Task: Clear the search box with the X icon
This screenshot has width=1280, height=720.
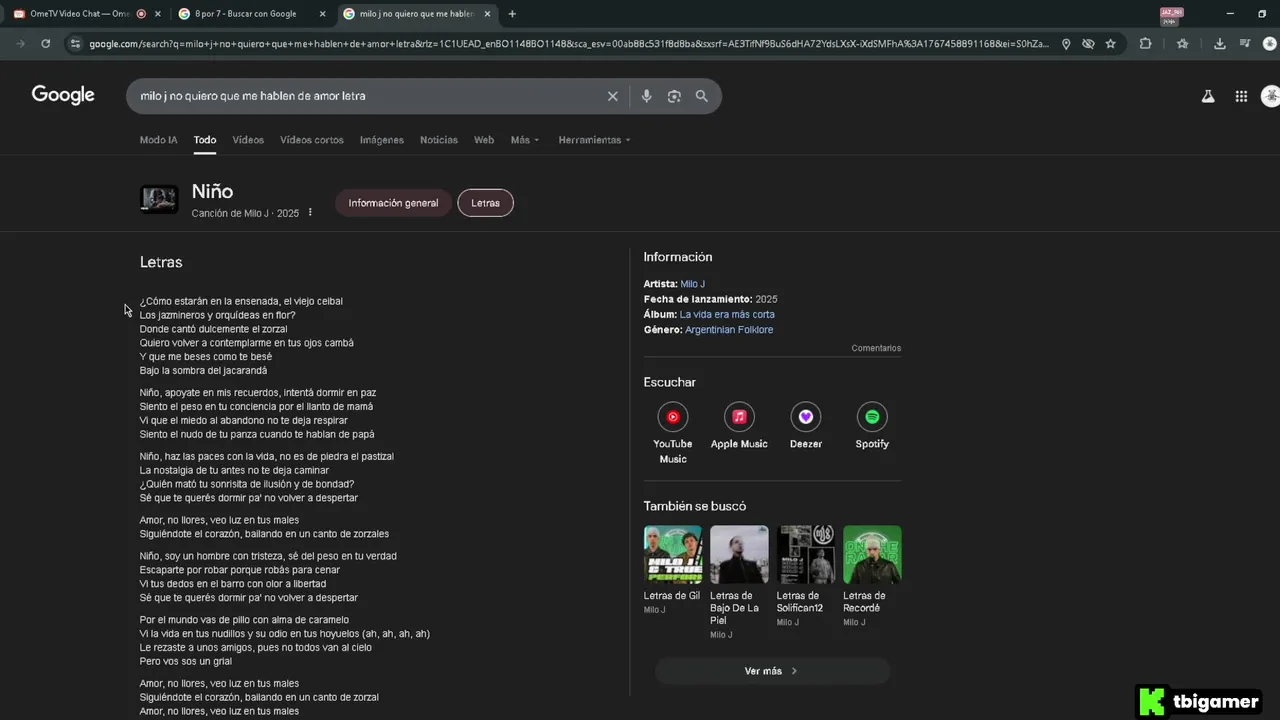Action: (x=613, y=96)
